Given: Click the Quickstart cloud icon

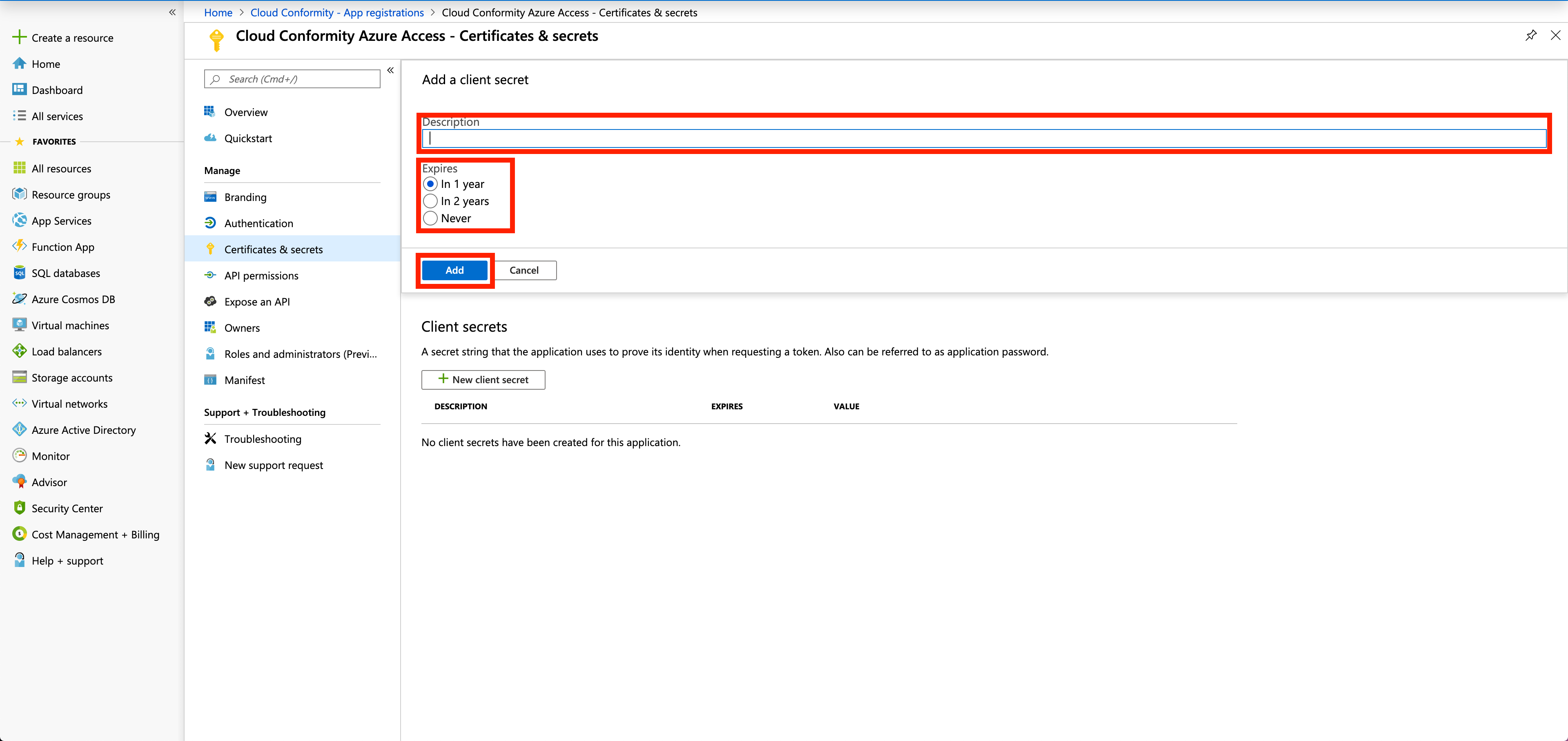Looking at the screenshot, I should point(210,138).
